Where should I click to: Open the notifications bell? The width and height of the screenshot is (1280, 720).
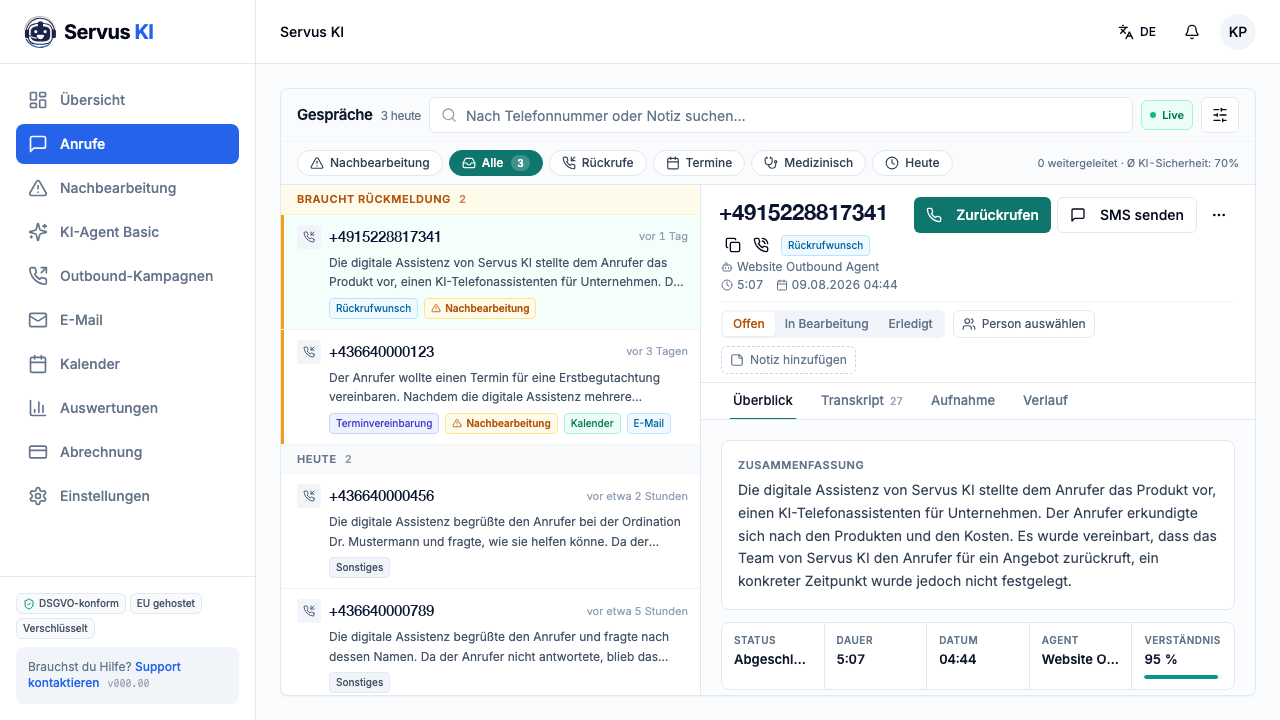click(x=1192, y=32)
